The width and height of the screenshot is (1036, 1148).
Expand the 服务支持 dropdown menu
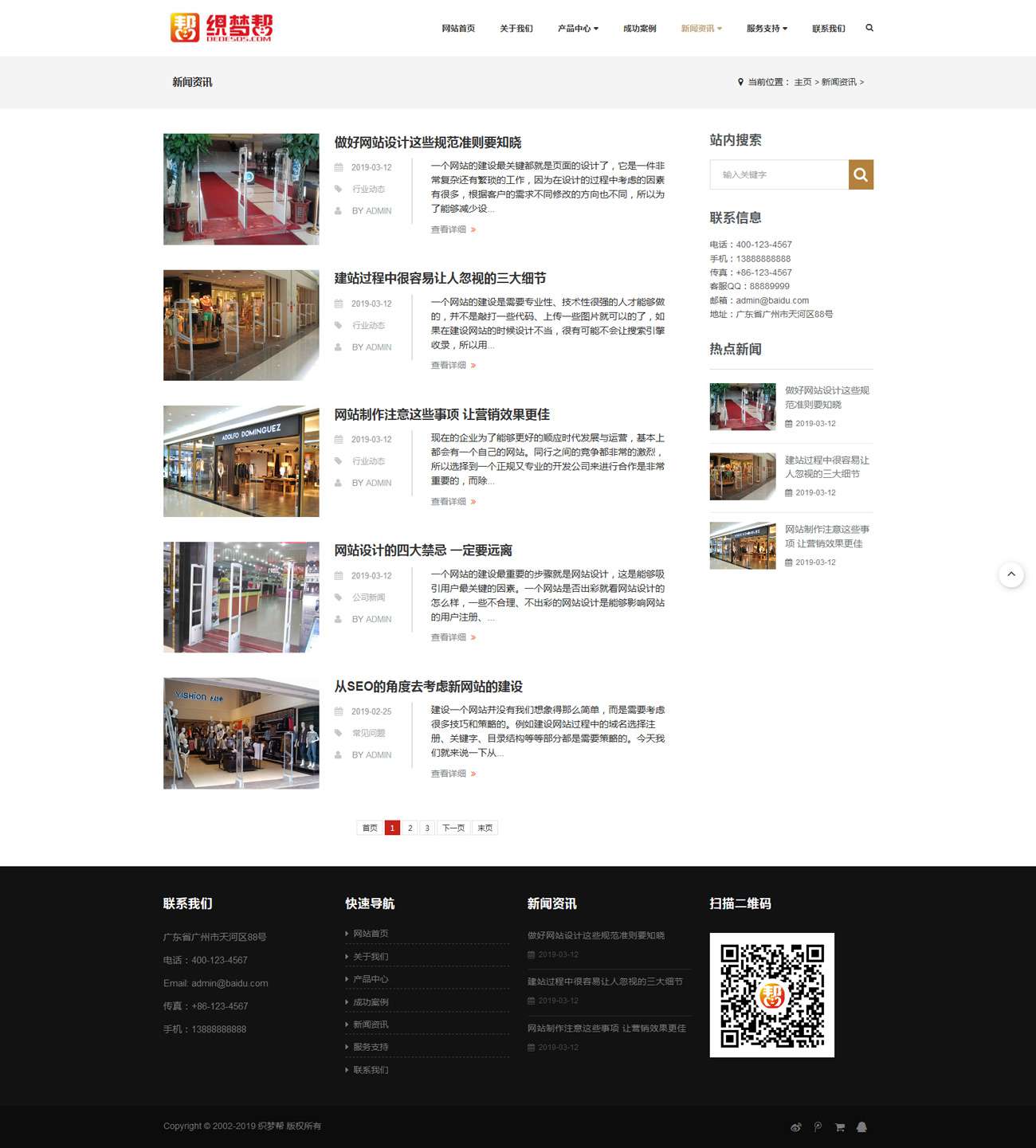767,29
